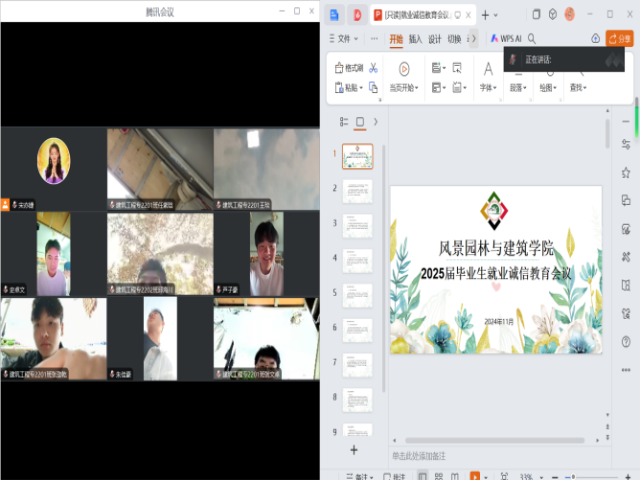
Task: Click the orange 分享 share button
Action: click(619, 39)
